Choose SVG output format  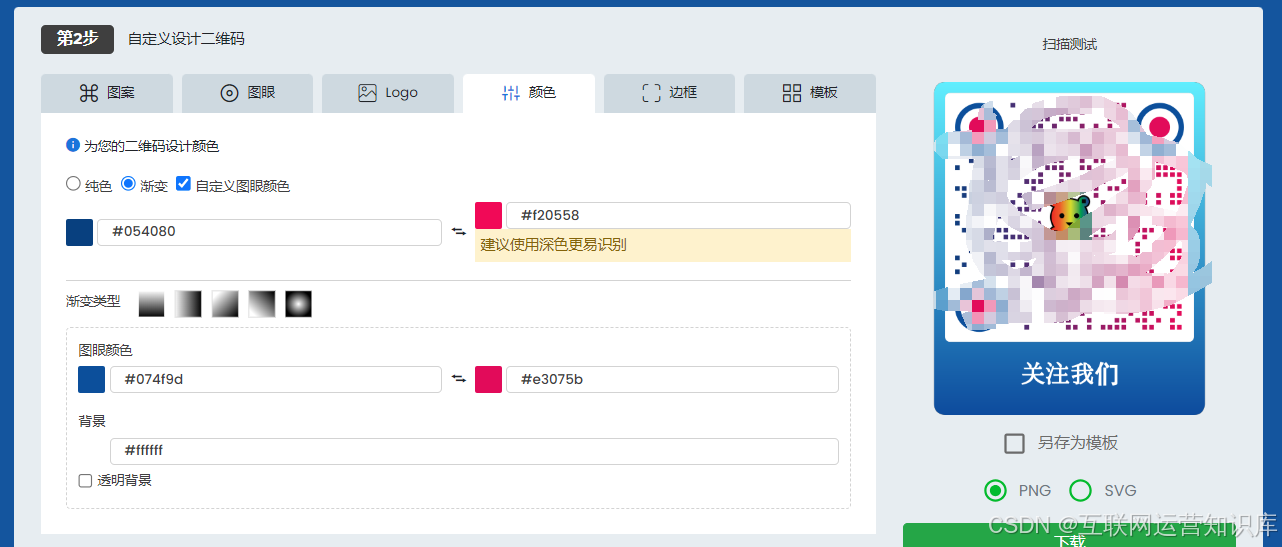(1080, 490)
